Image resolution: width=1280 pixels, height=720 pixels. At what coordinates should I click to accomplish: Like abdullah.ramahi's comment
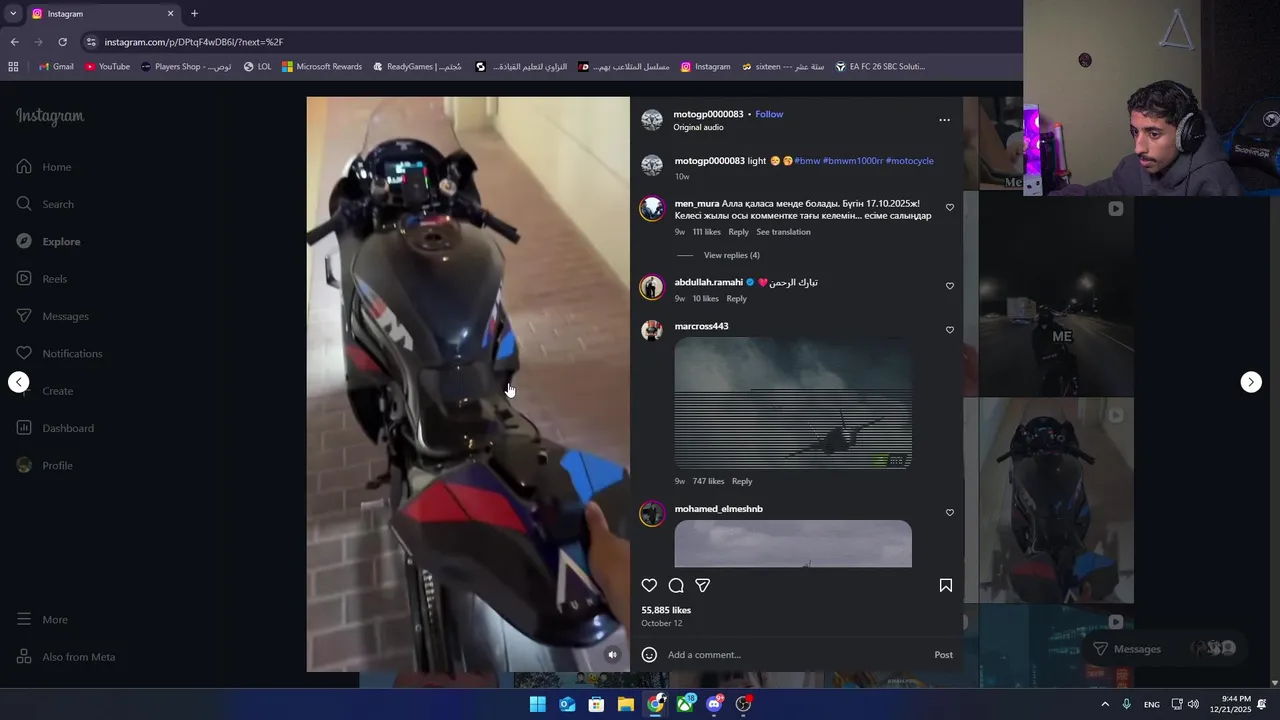950,286
